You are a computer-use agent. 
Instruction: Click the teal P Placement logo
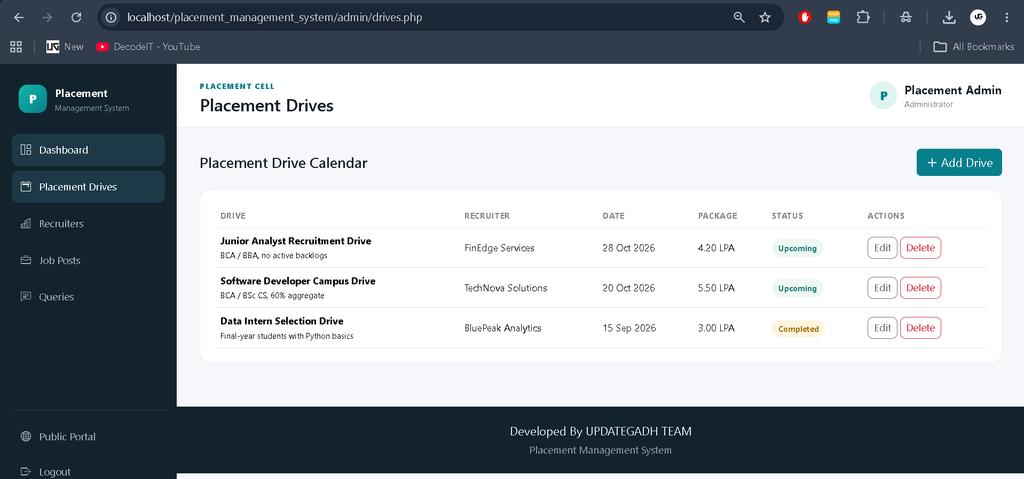click(x=33, y=99)
